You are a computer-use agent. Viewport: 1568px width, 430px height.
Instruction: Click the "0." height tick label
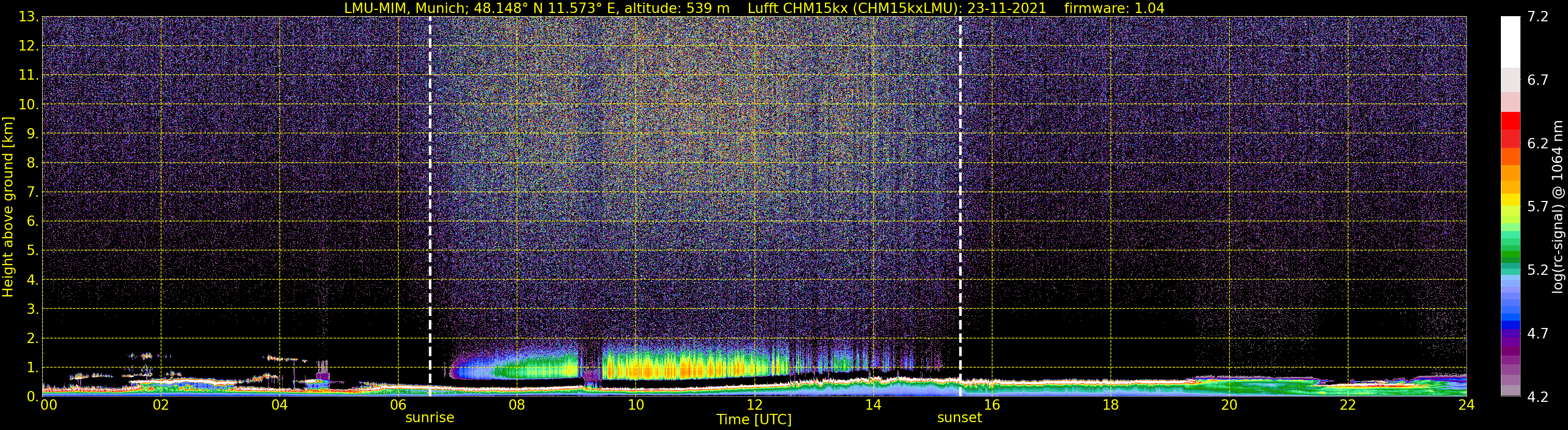click(x=32, y=397)
